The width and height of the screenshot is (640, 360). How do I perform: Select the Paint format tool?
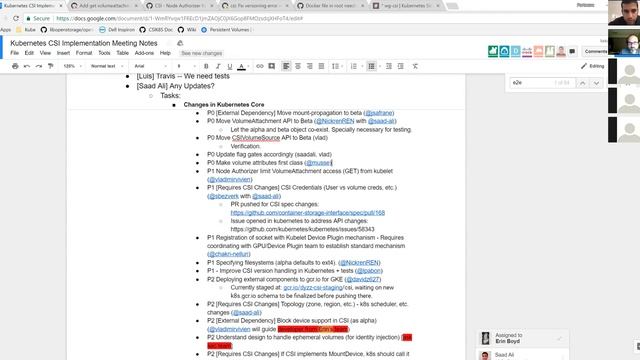(x=51, y=66)
